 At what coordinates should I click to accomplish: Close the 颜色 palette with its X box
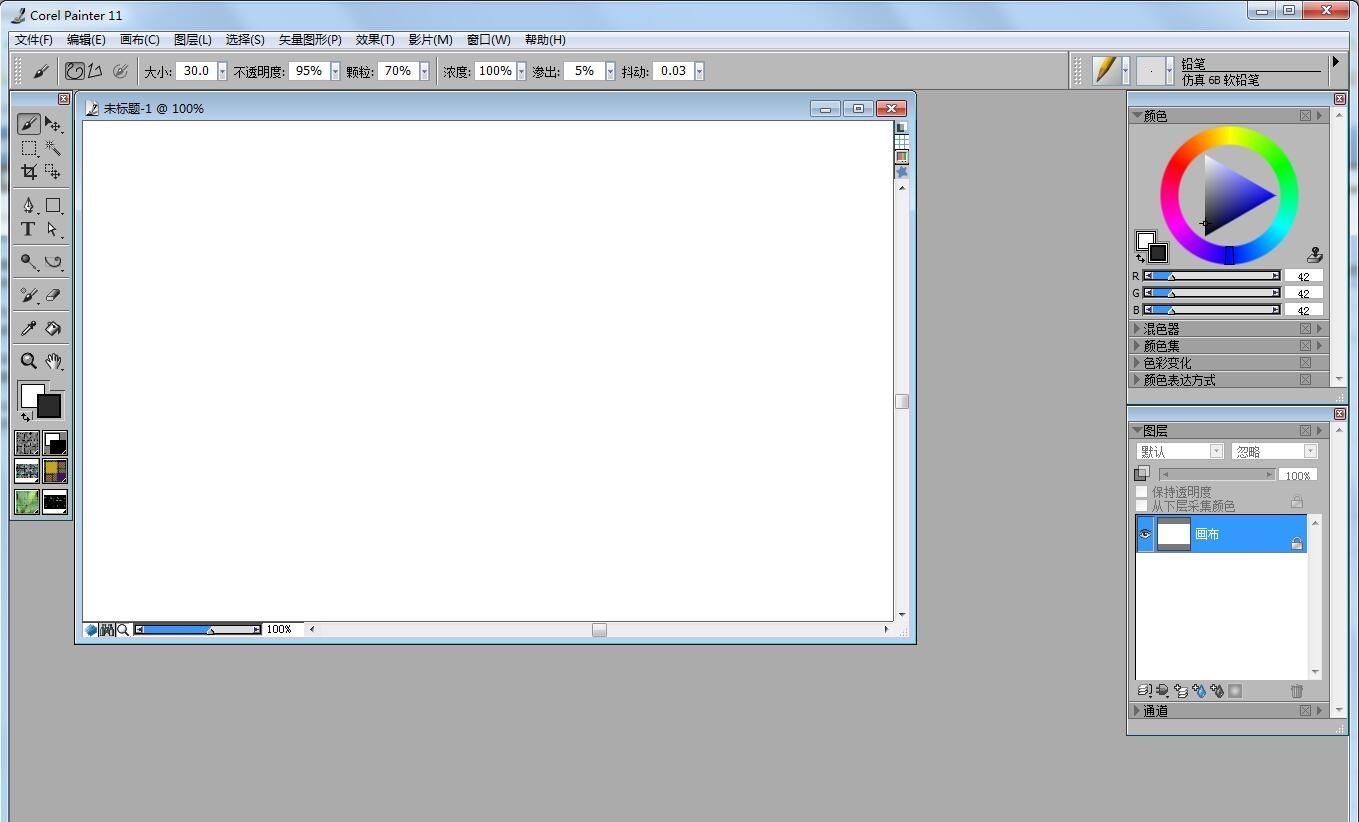[1305, 116]
